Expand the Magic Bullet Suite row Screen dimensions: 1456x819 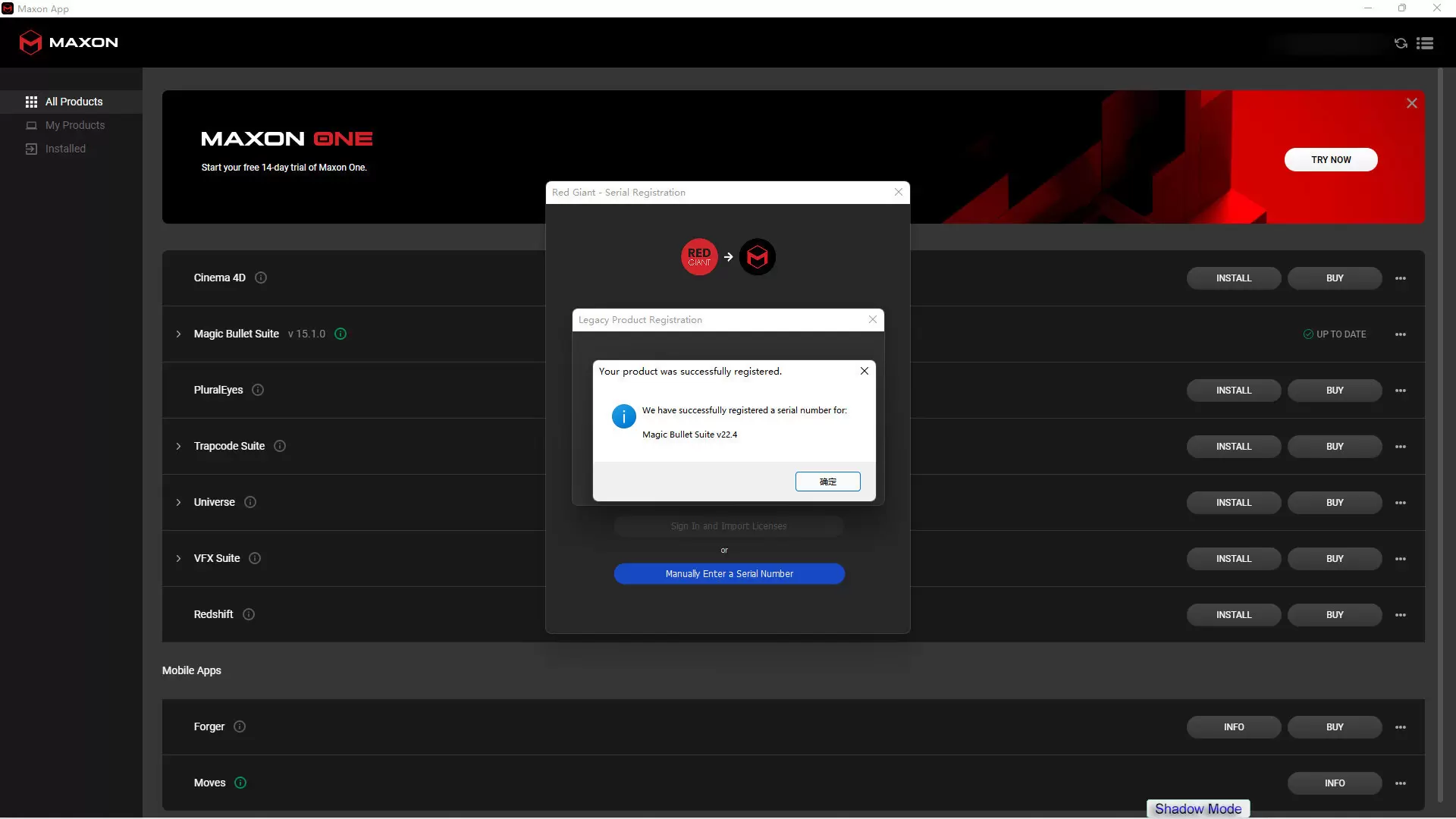click(178, 334)
